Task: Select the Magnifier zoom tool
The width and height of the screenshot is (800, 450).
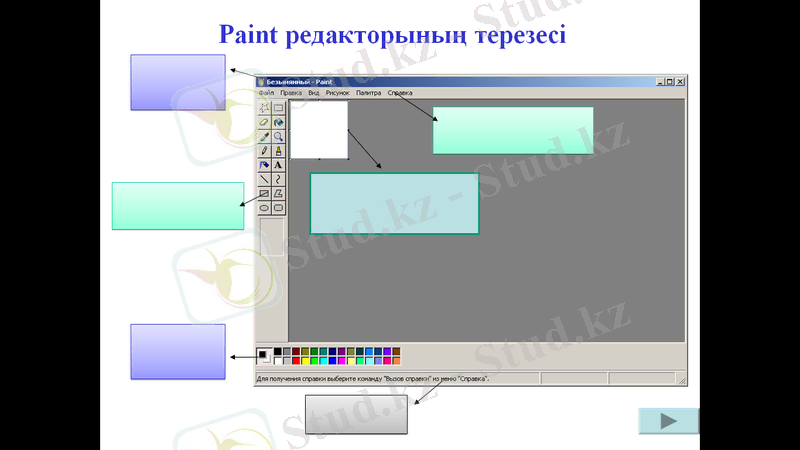Action: pyautogui.click(x=279, y=136)
